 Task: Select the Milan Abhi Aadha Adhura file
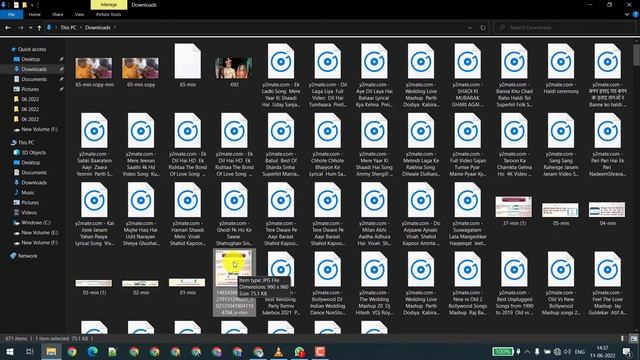pos(374,214)
